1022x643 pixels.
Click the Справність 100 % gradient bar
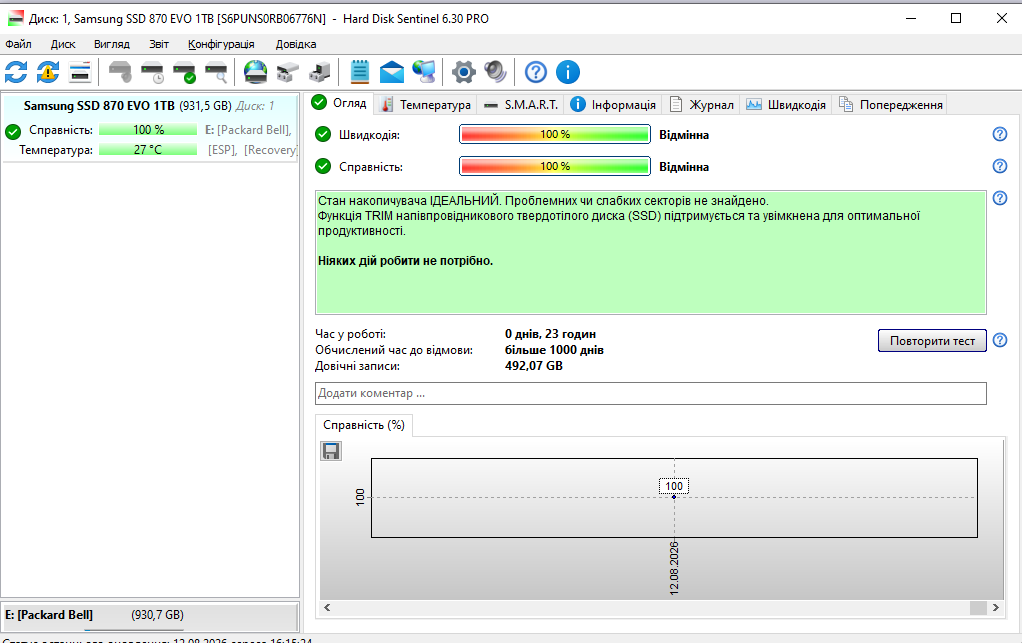pos(555,166)
